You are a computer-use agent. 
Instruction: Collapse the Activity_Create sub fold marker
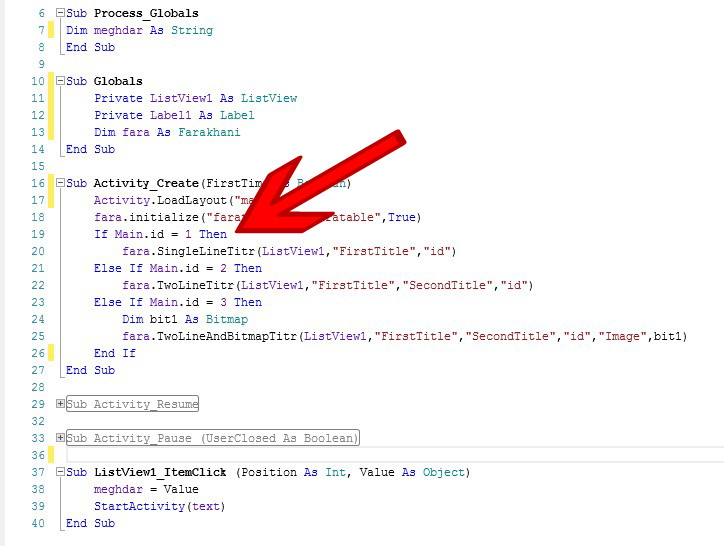point(60,184)
